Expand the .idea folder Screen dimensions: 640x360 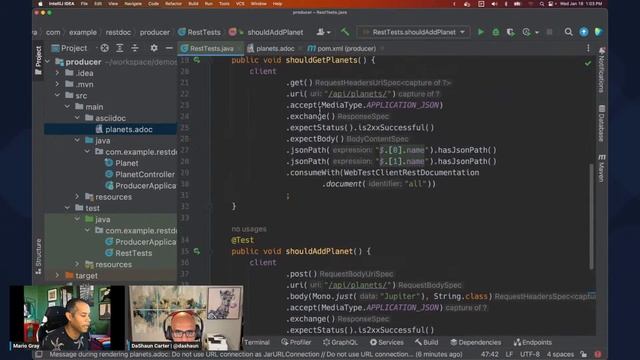(x=58, y=73)
